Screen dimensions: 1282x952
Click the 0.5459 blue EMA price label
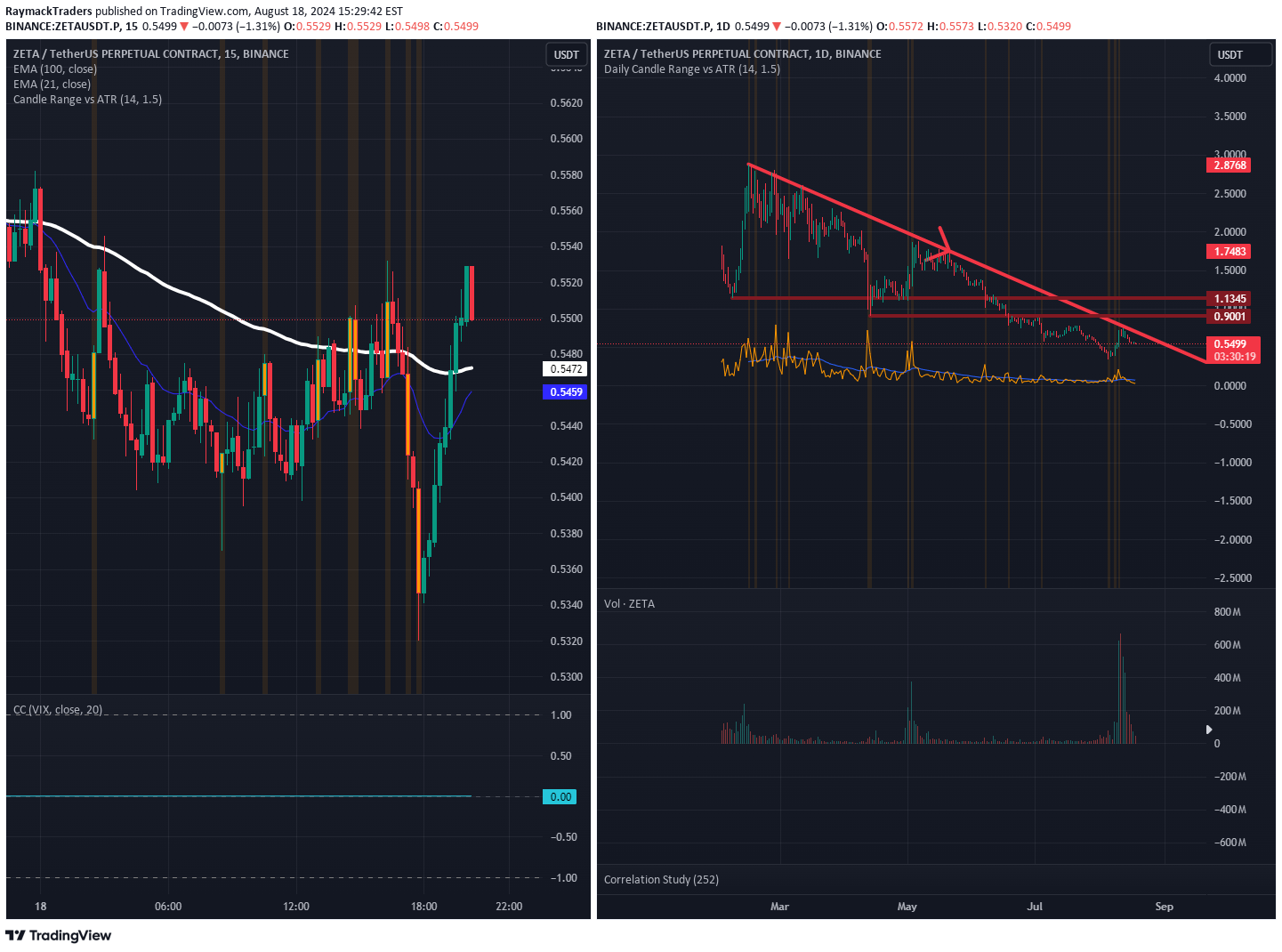click(566, 392)
